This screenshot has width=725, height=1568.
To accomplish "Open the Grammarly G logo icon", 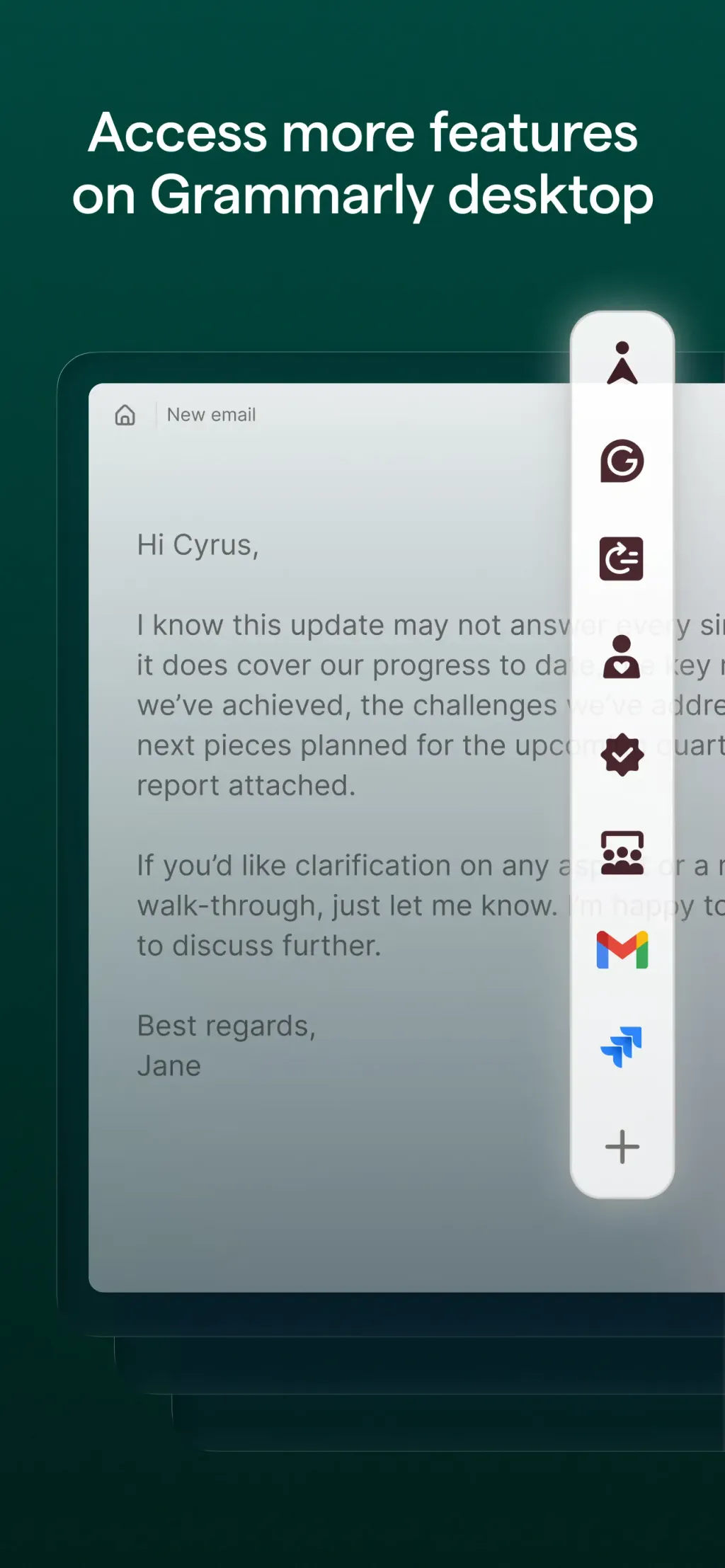I will 622,461.
